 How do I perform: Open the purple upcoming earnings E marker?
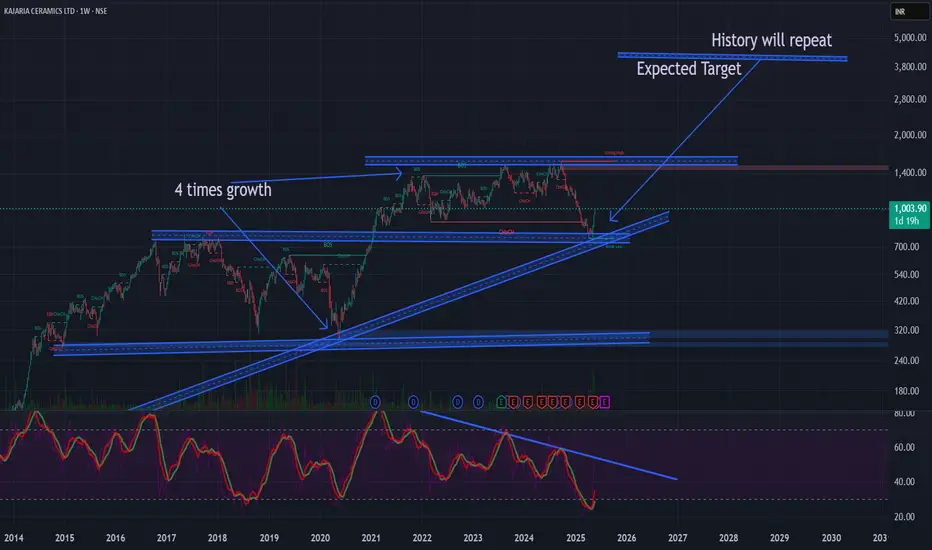(x=604, y=402)
